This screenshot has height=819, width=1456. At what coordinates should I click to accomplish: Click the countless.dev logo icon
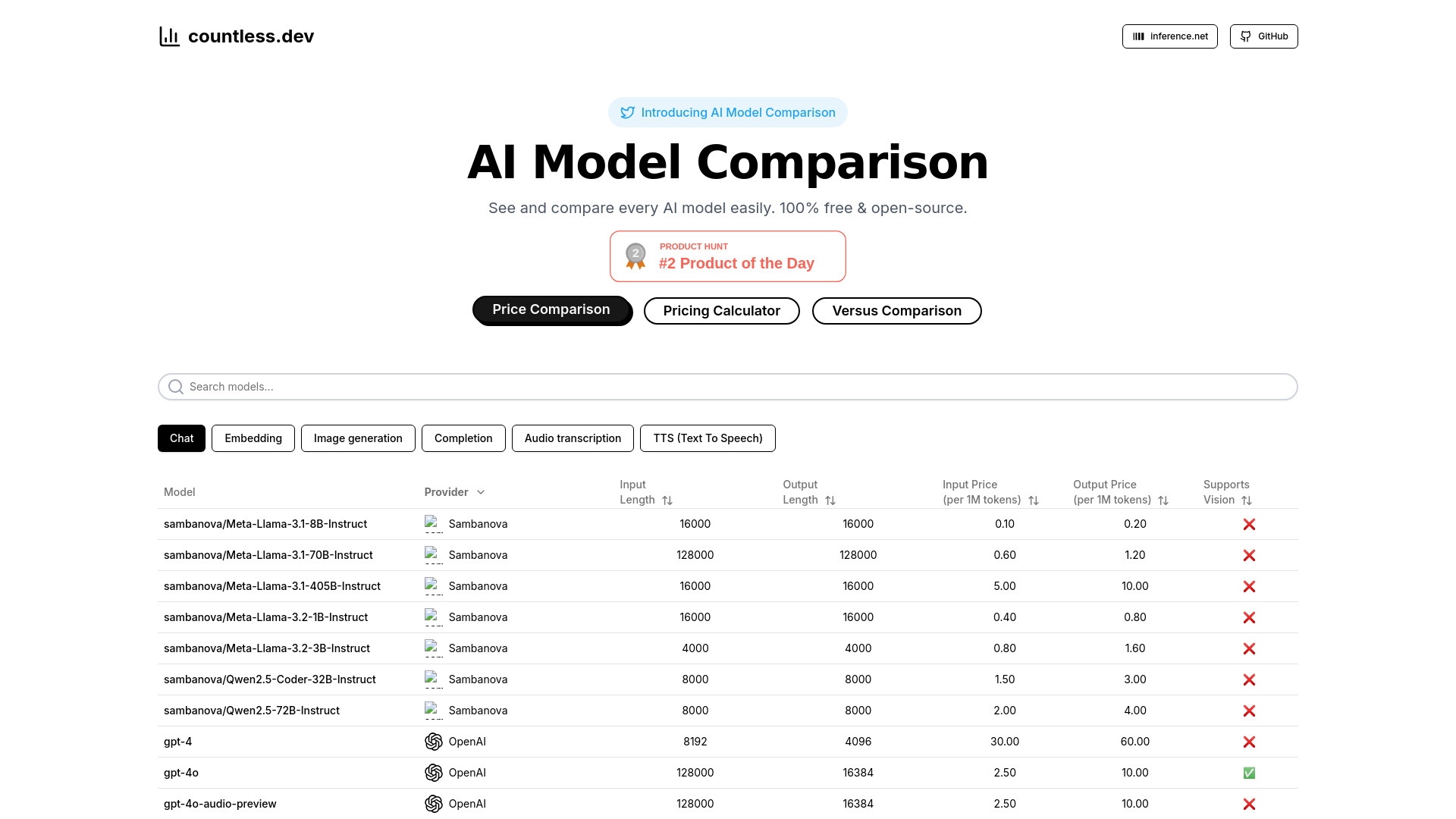coord(167,36)
